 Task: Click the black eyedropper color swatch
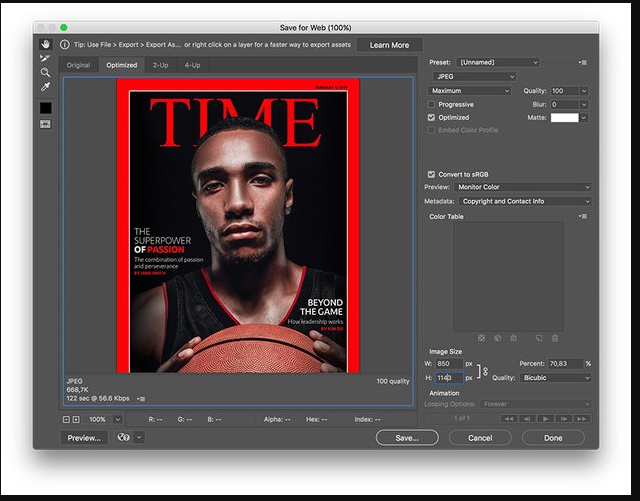point(46,108)
